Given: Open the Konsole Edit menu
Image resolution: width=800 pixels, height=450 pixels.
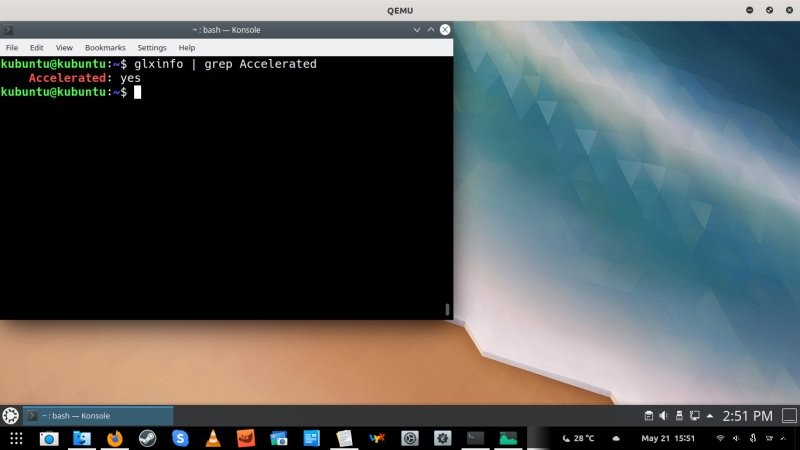Looking at the screenshot, I should 36,47.
